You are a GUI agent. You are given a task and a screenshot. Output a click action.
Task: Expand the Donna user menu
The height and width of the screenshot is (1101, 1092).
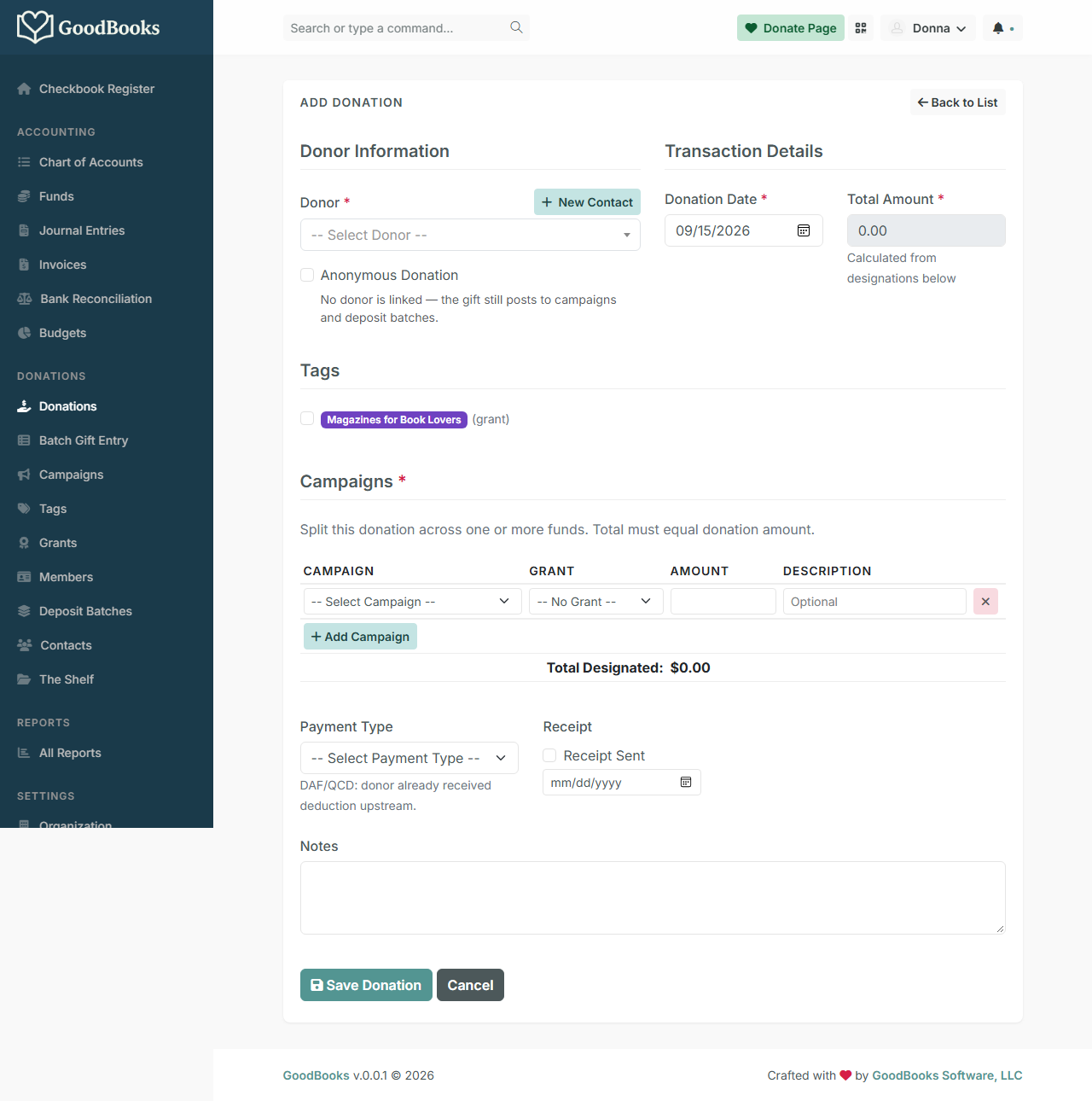pyautogui.click(x=928, y=28)
